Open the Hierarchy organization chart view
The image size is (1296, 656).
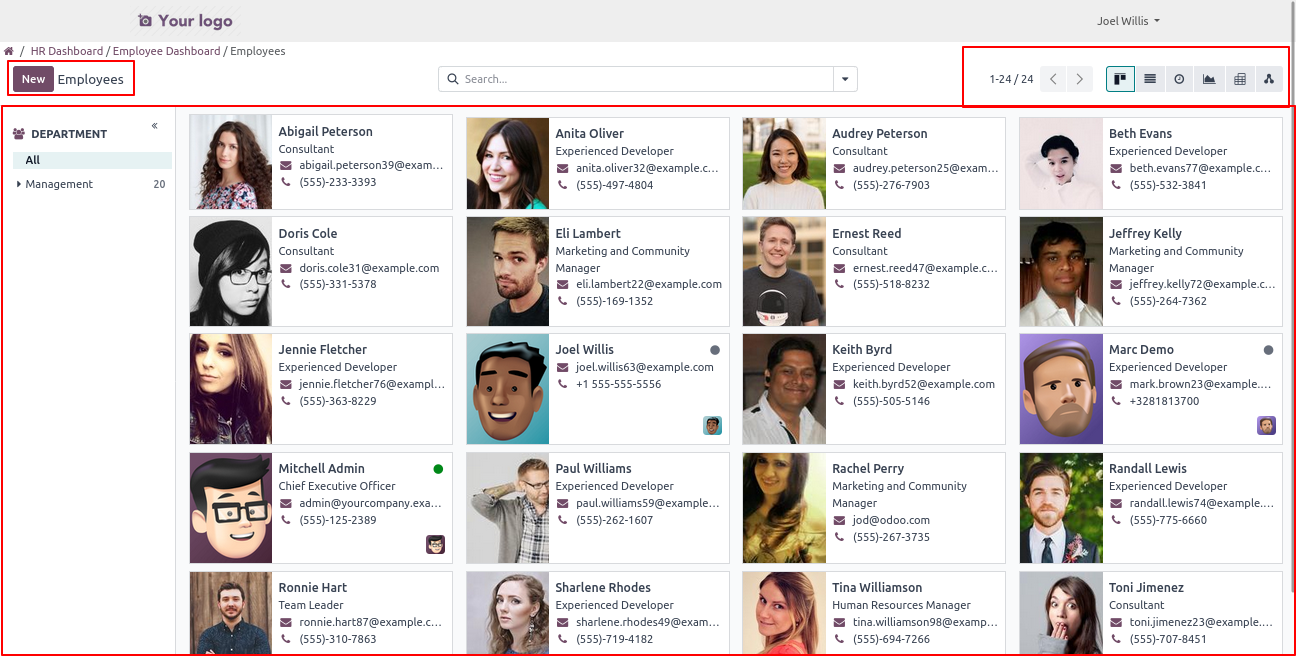1269,79
